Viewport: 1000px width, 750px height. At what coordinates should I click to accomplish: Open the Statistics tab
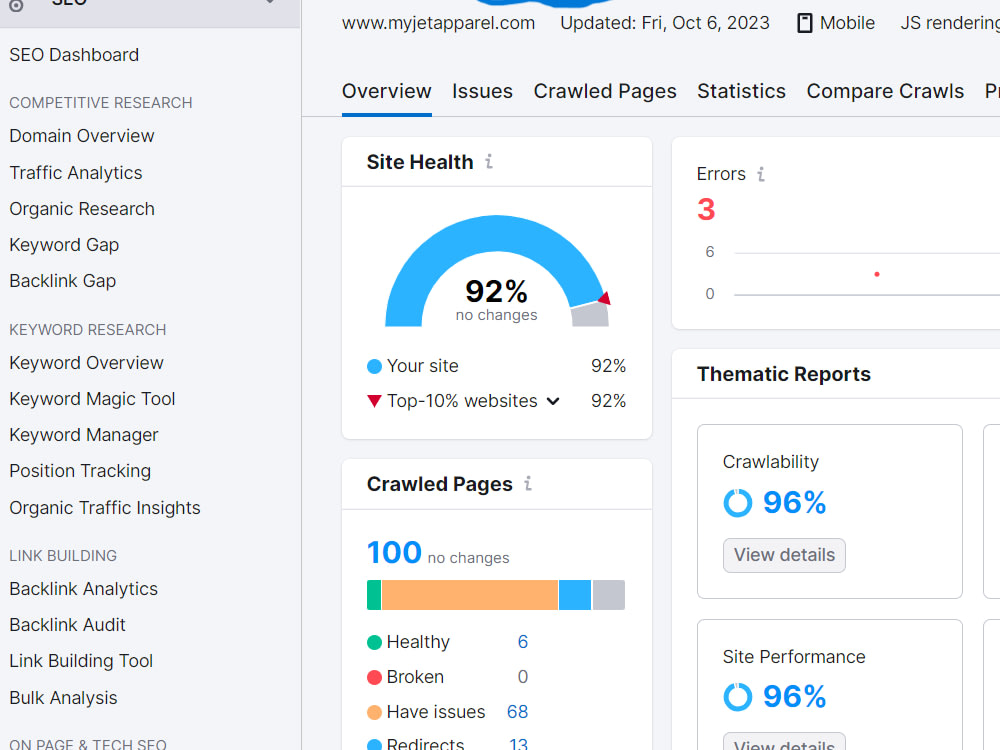[741, 91]
